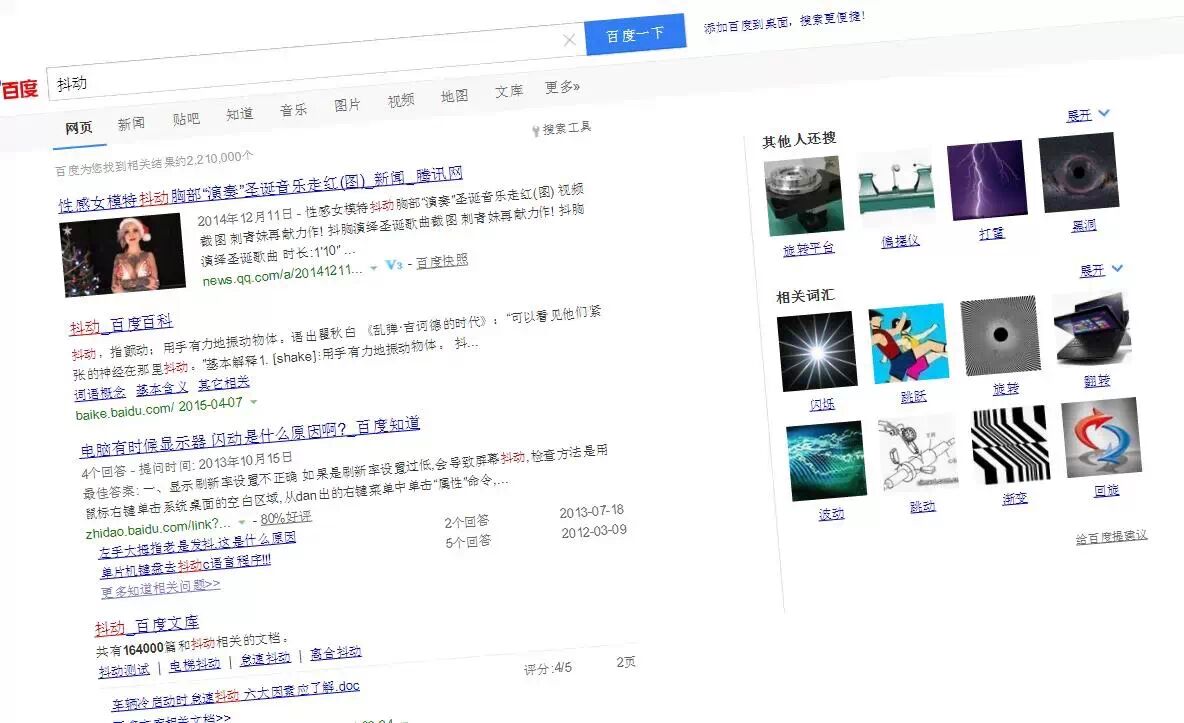Open 更多知道相关问题>> link
The image size is (1184, 723).
pyautogui.click(x=161, y=588)
